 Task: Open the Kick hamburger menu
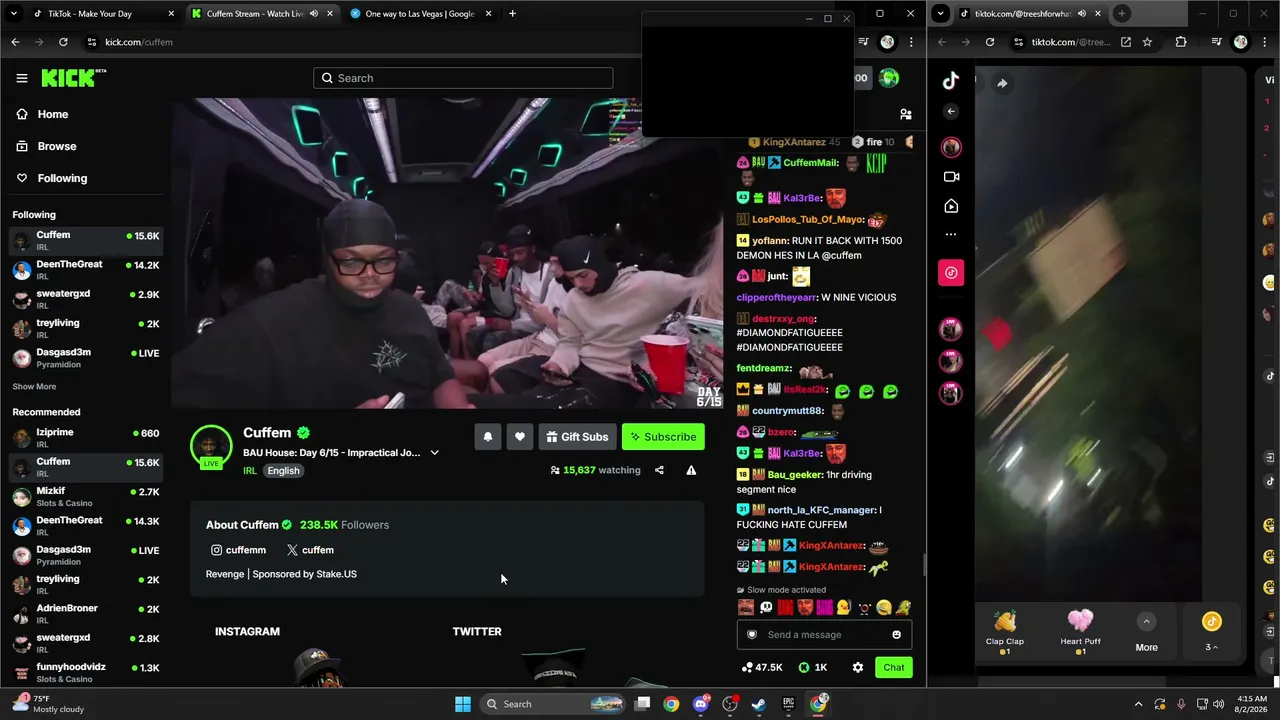[21, 78]
